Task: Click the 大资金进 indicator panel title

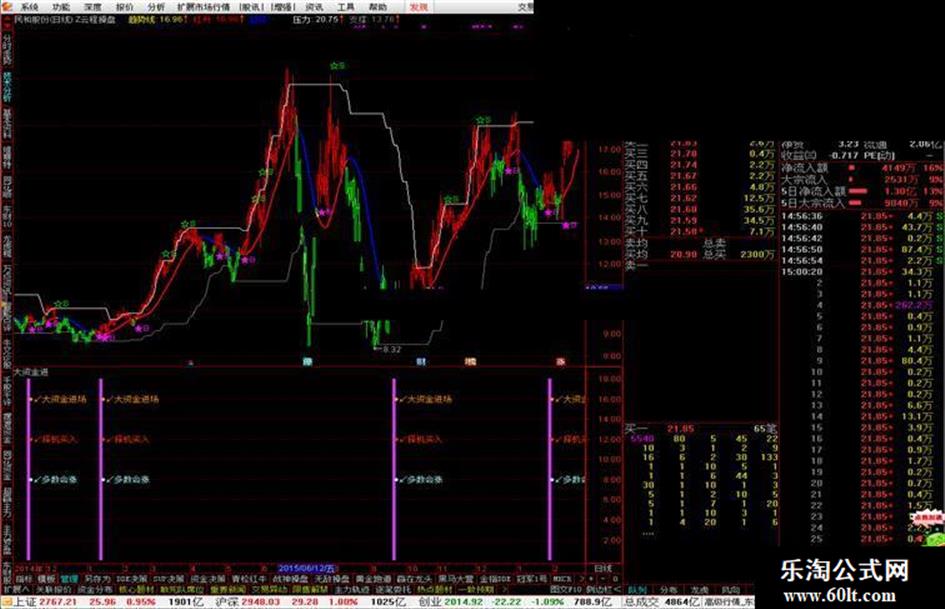Action: [x=31, y=373]
